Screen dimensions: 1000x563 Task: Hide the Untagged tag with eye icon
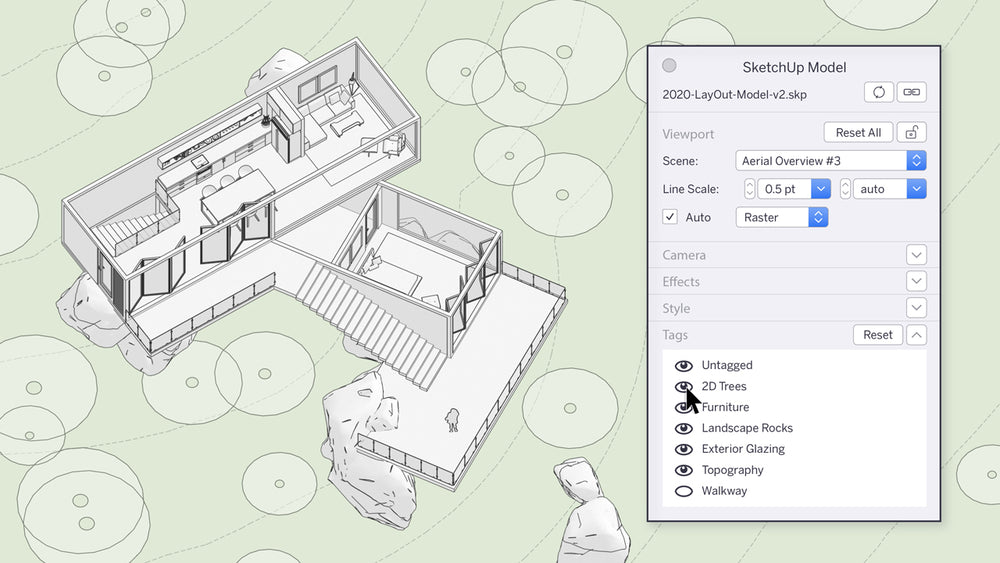684,366
